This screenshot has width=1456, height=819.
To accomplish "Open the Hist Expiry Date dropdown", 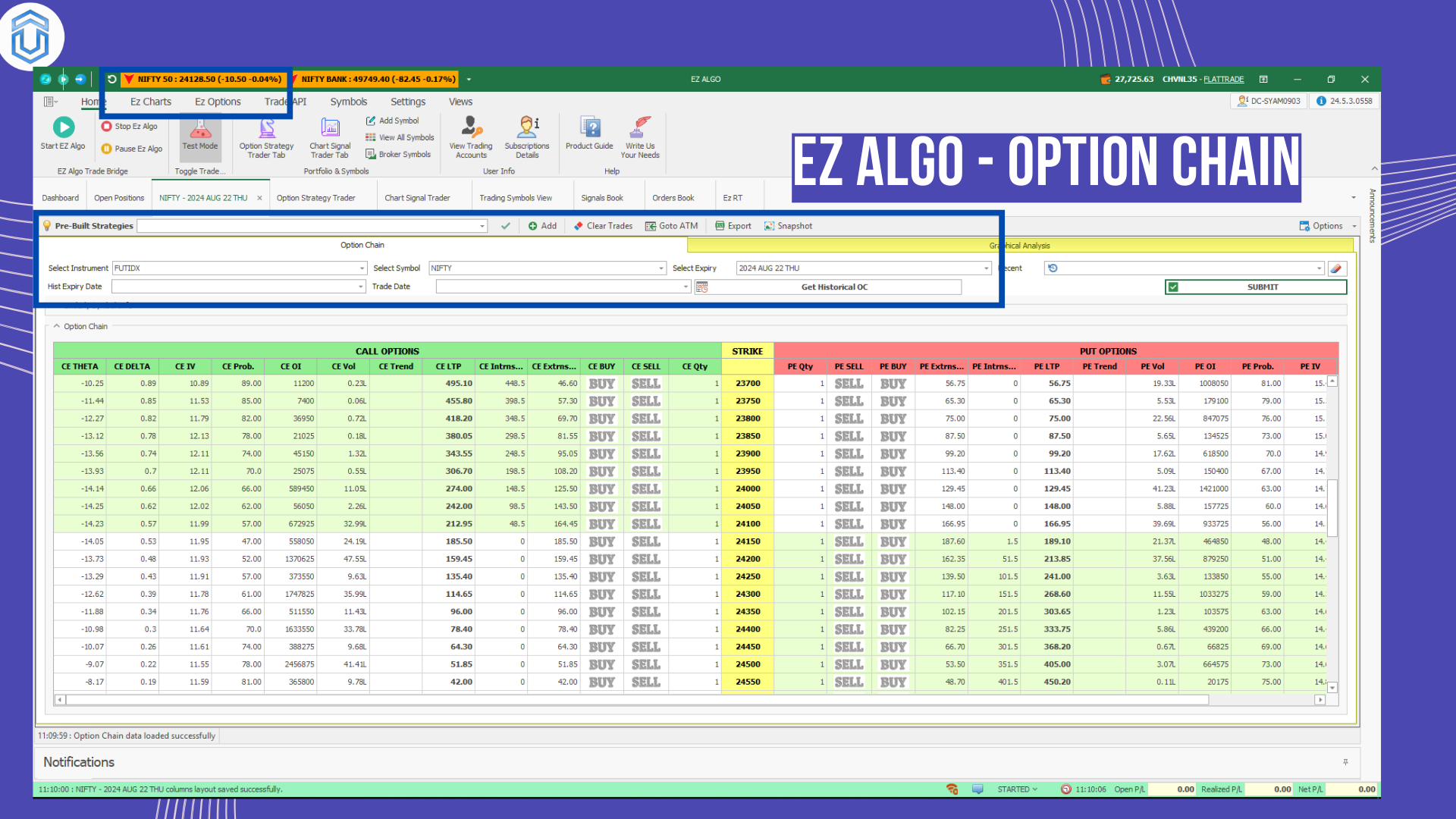I will (x=361, y=287).
